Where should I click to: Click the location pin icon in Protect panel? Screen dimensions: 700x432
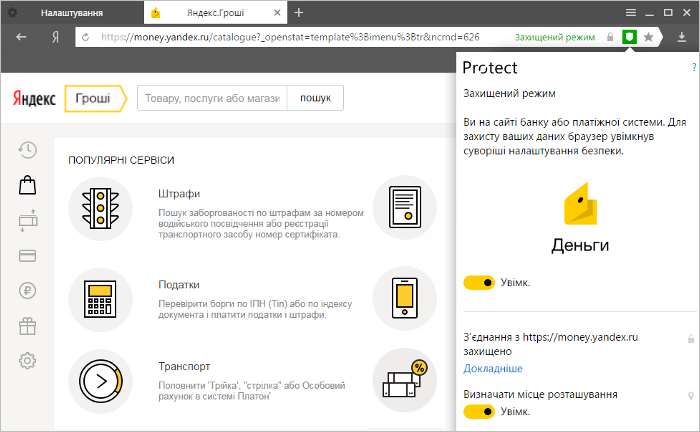click(x=691, y=395)
